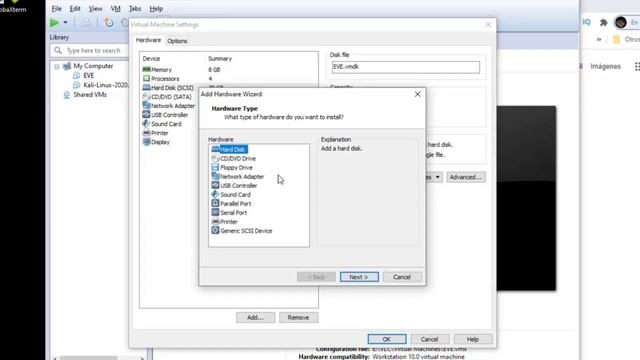The width and height of the screenshot is (640, 360).
Task: Open the Help menu
Action: (156, 9)
